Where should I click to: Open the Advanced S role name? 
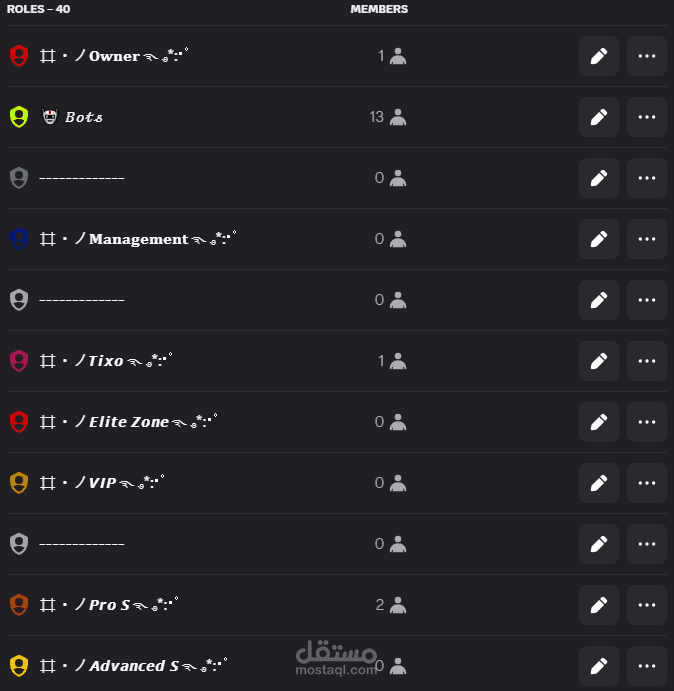(133, 665)
